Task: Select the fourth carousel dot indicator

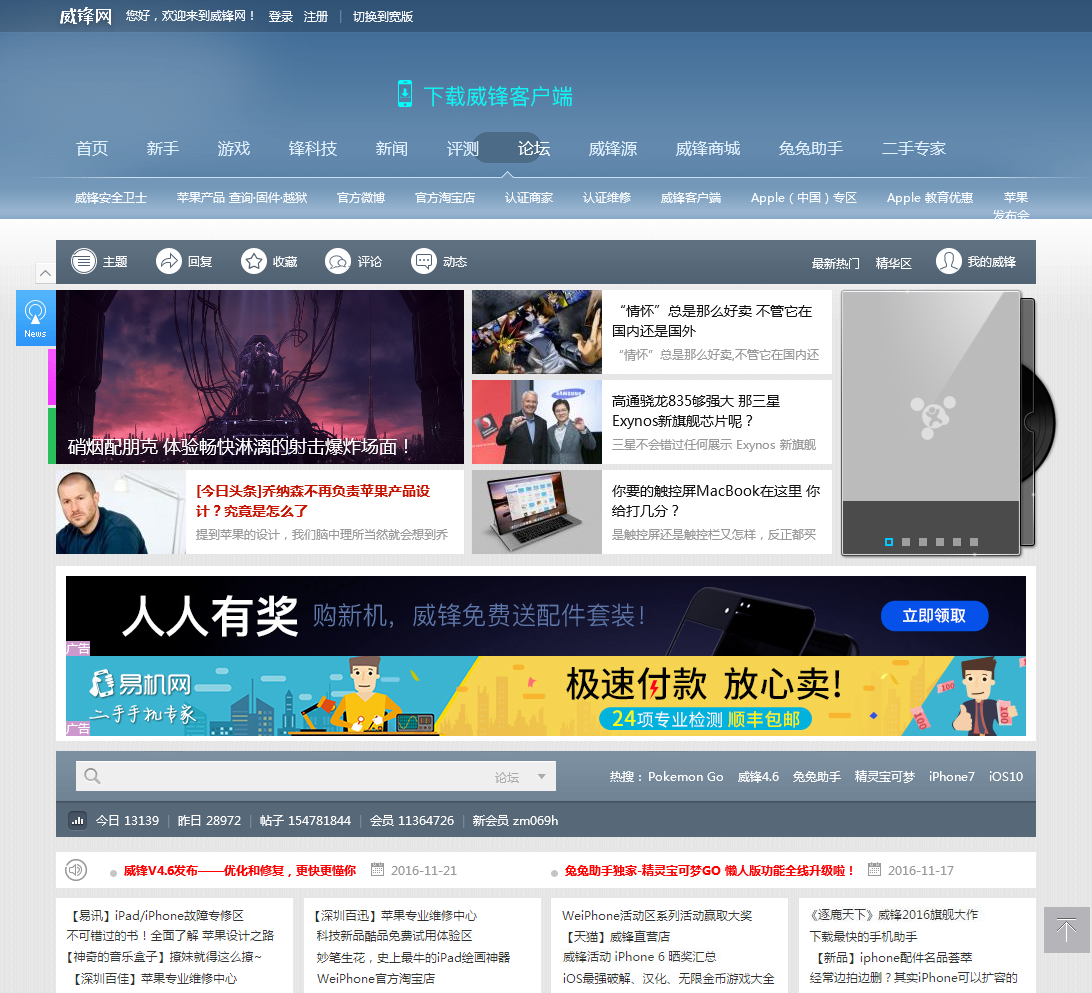Action: (x=940, y=542)
